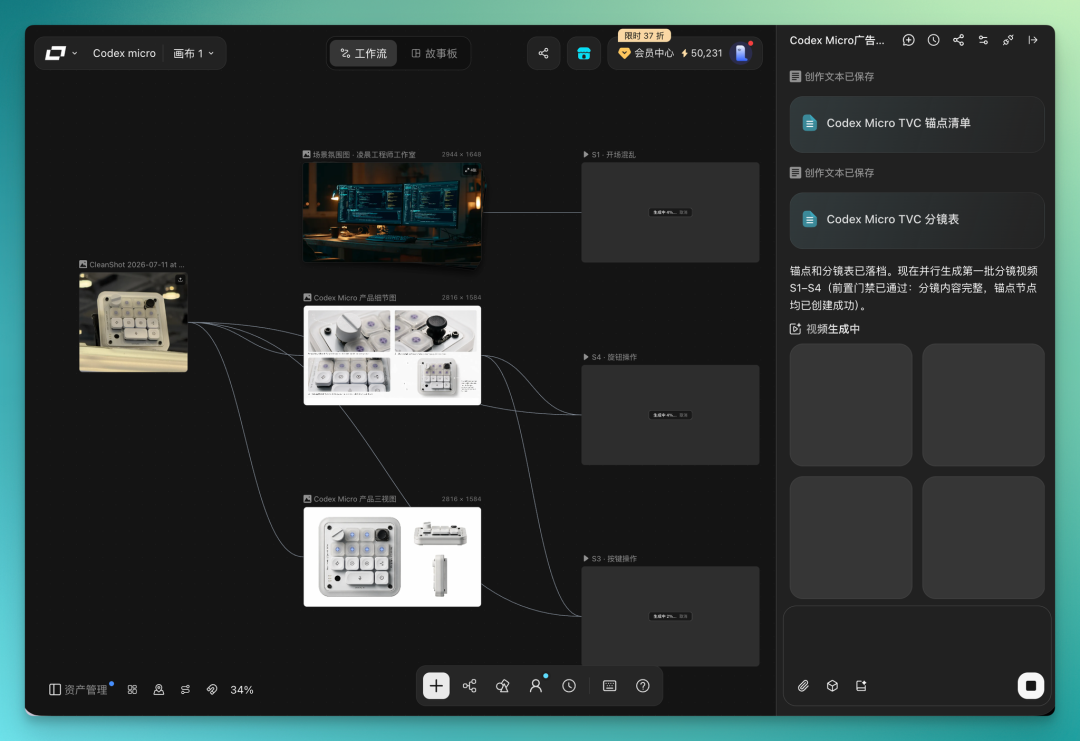The height and width of the screenshot is (741, 1080).
Task: Open help question mark icon
Action: tap(643, 686)
